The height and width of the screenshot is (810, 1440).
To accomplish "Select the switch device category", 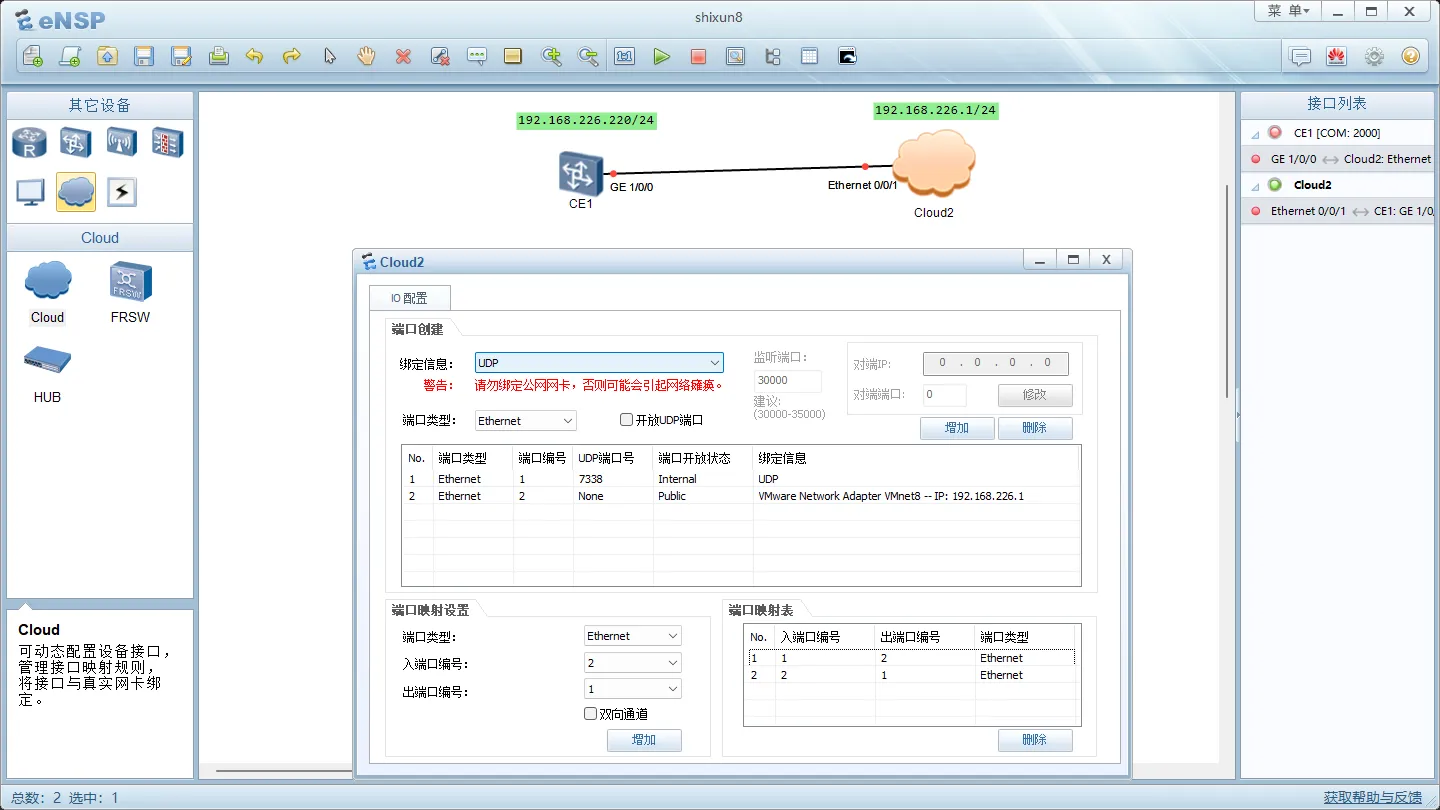I will 76,143.
